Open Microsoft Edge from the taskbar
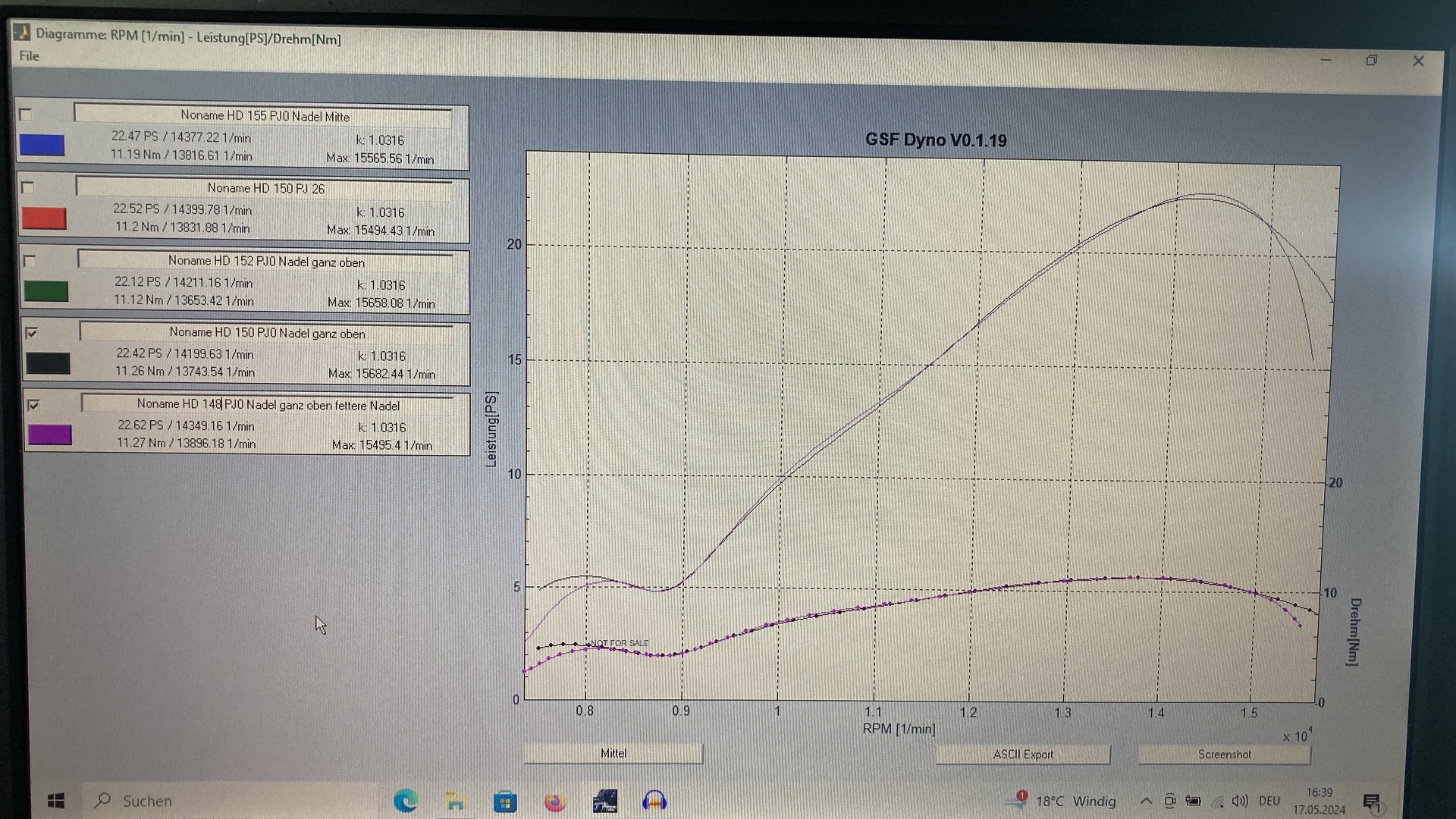1456x819 pixels. tap(406, 801)
